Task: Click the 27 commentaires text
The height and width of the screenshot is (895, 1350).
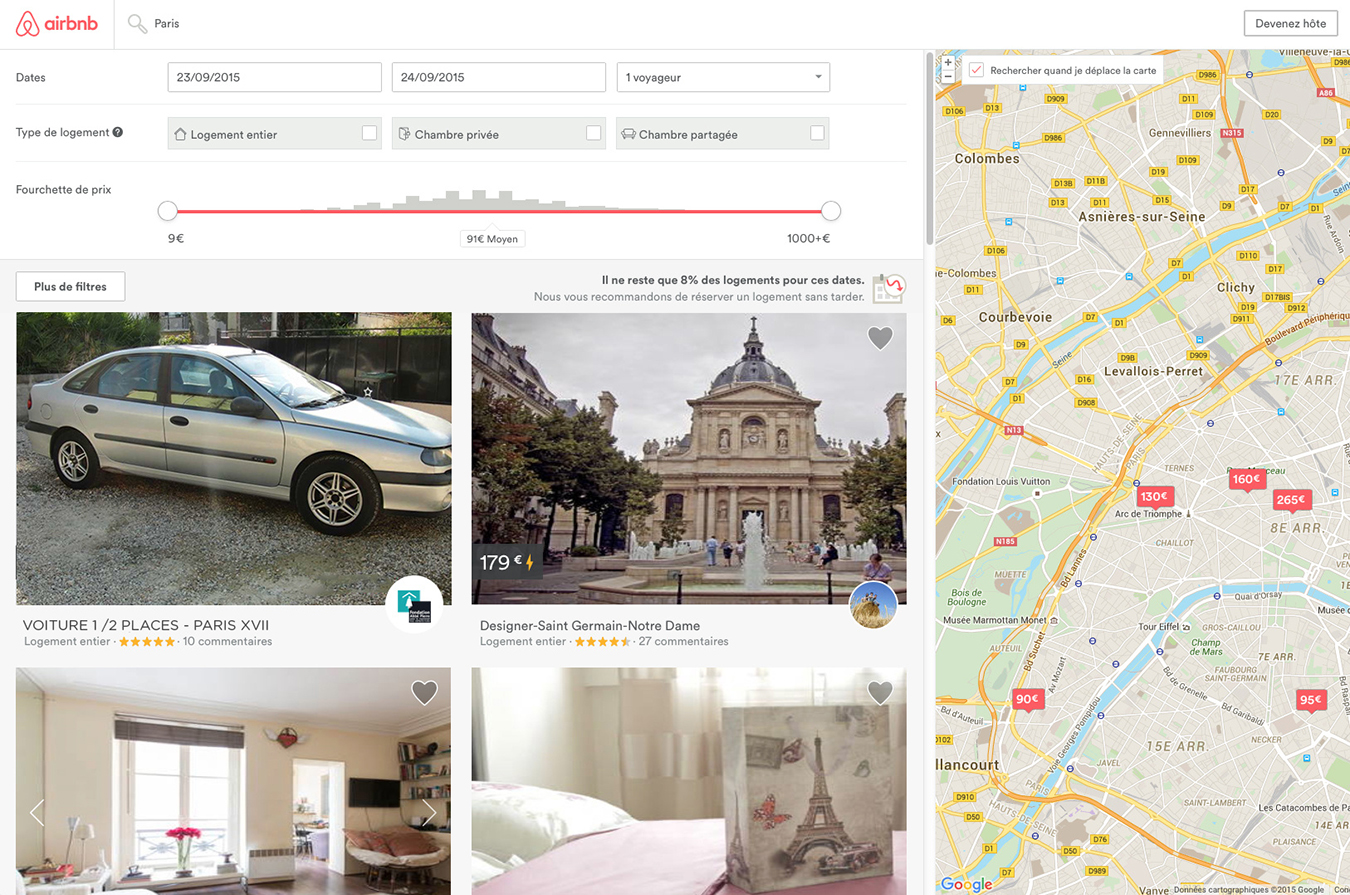Action: (683, 642)
